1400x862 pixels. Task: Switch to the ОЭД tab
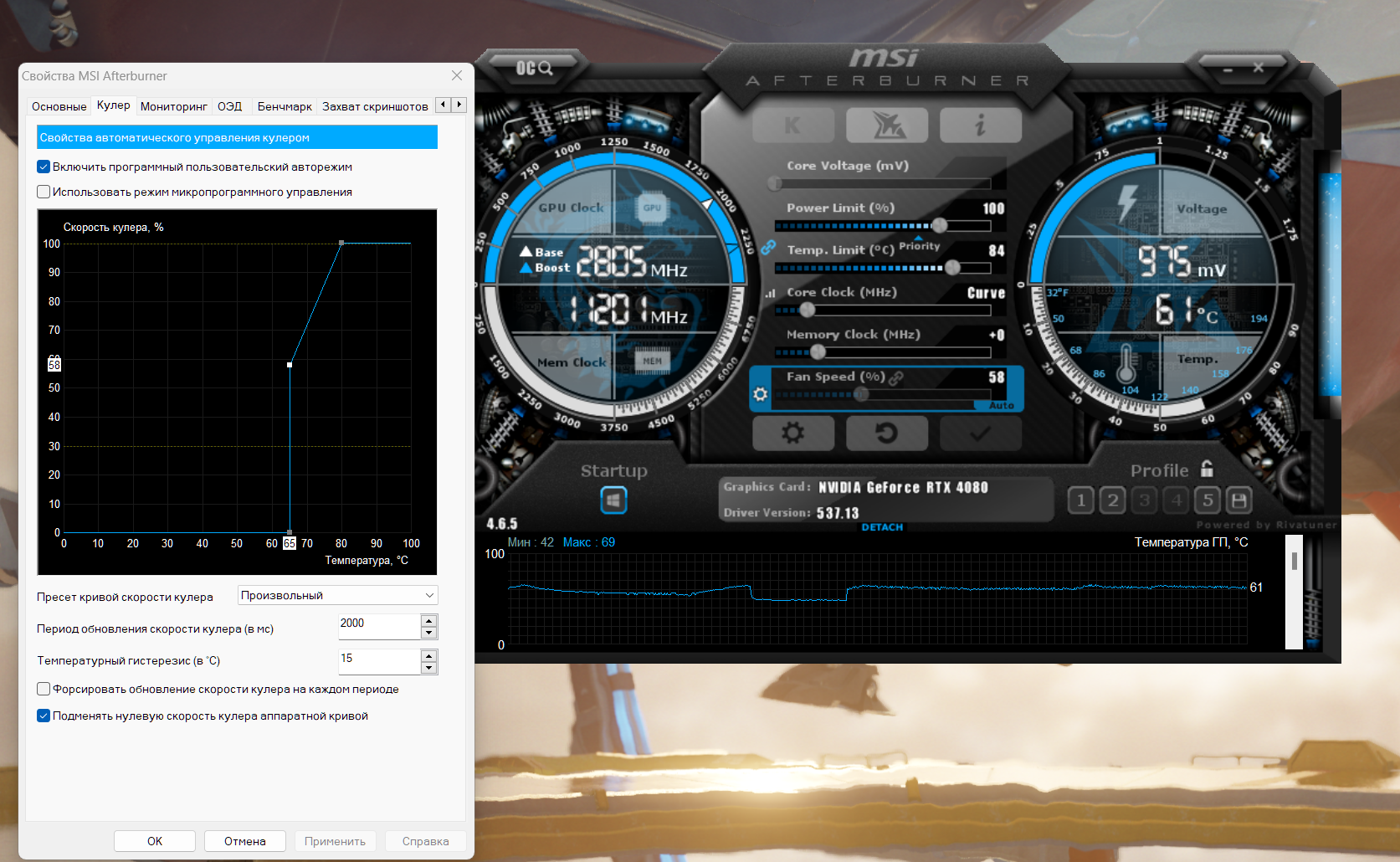coord(230,106)
